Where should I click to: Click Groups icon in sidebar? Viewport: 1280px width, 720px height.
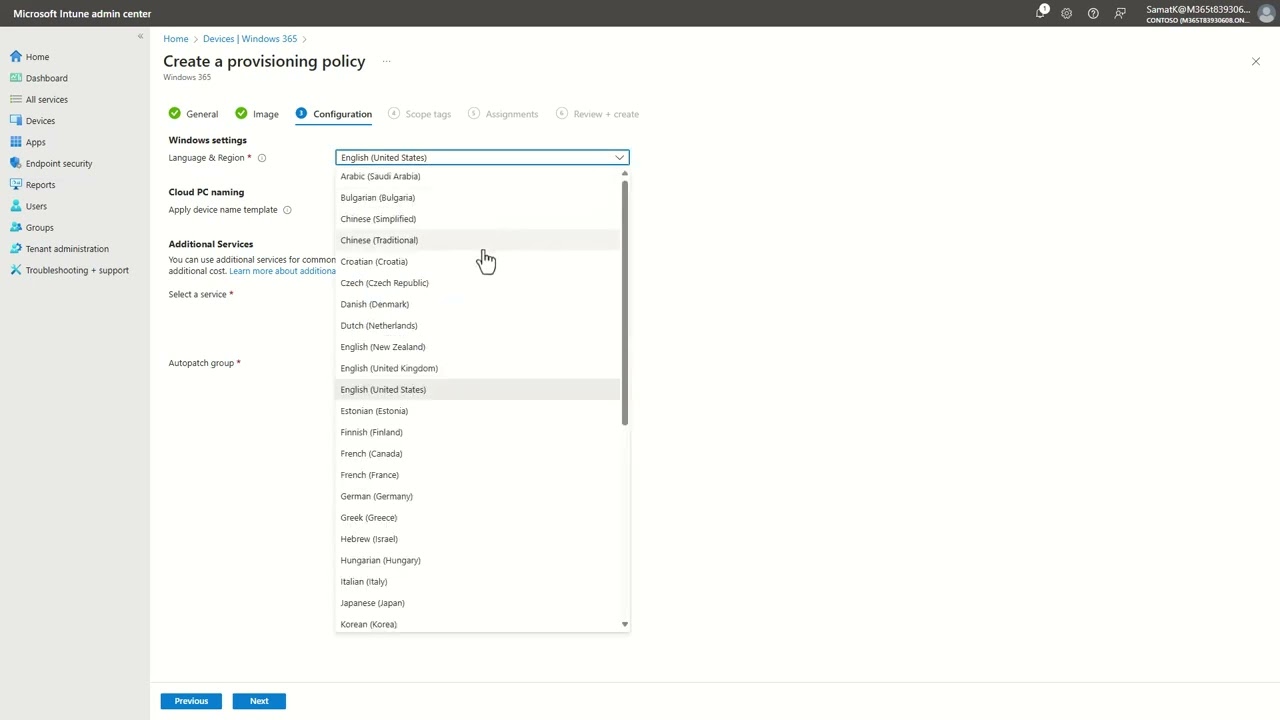tap(16, 227)
